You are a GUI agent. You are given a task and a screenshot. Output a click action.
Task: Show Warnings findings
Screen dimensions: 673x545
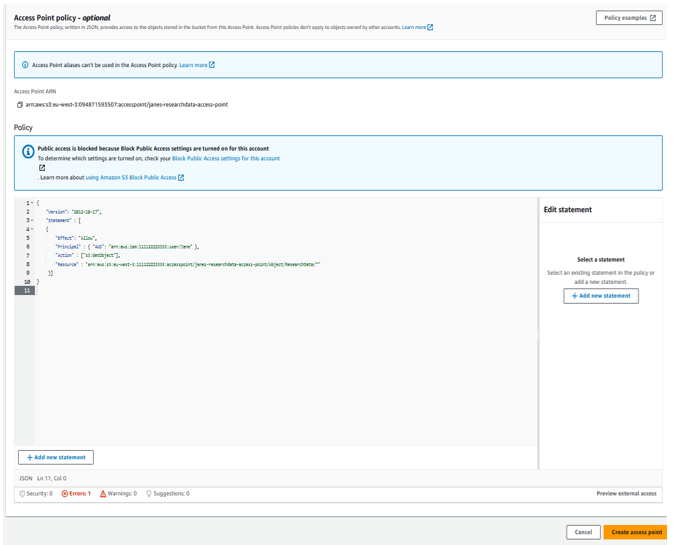(x=118, y=494)
